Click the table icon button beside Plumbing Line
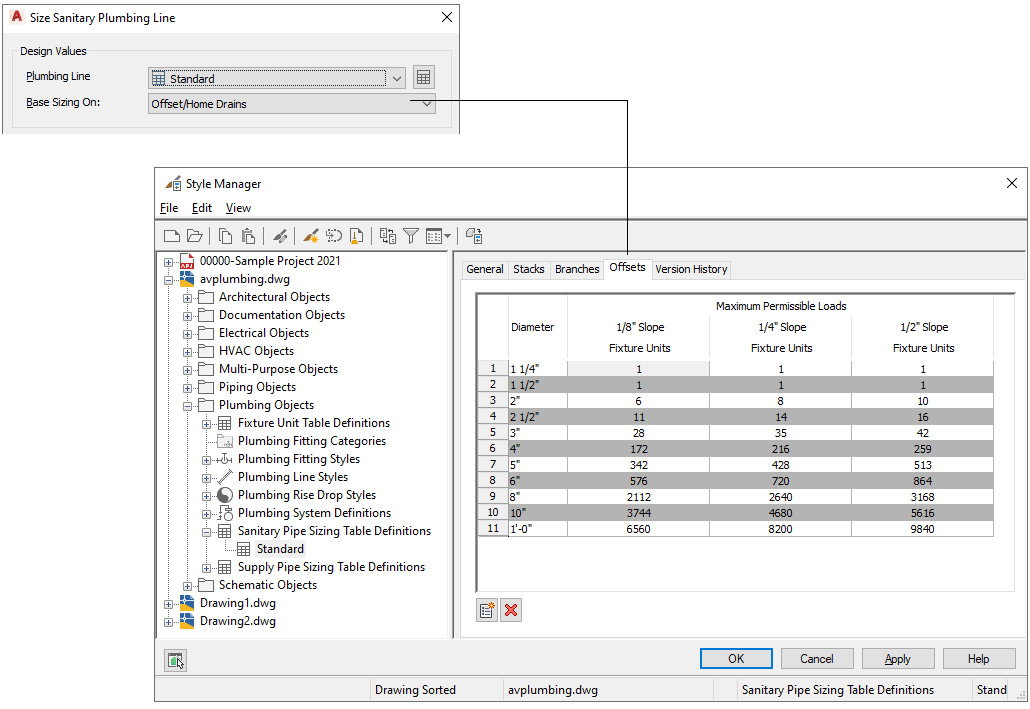Screen dimensions: 1030x709 pyautogui.click(x=424, y=78)
